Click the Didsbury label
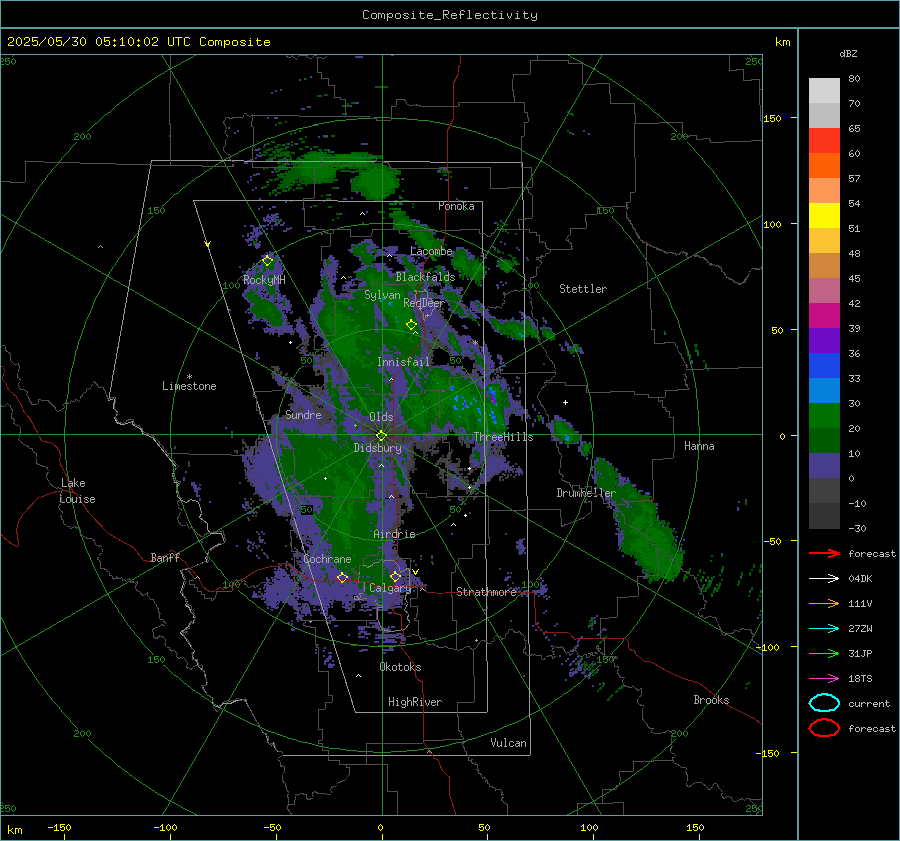 tap(377, 448)
